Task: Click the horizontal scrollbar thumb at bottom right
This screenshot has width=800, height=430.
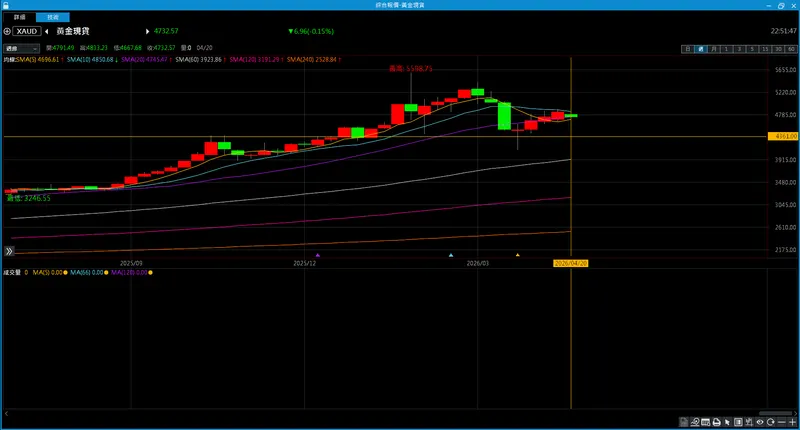Action: tap(775, 413)
